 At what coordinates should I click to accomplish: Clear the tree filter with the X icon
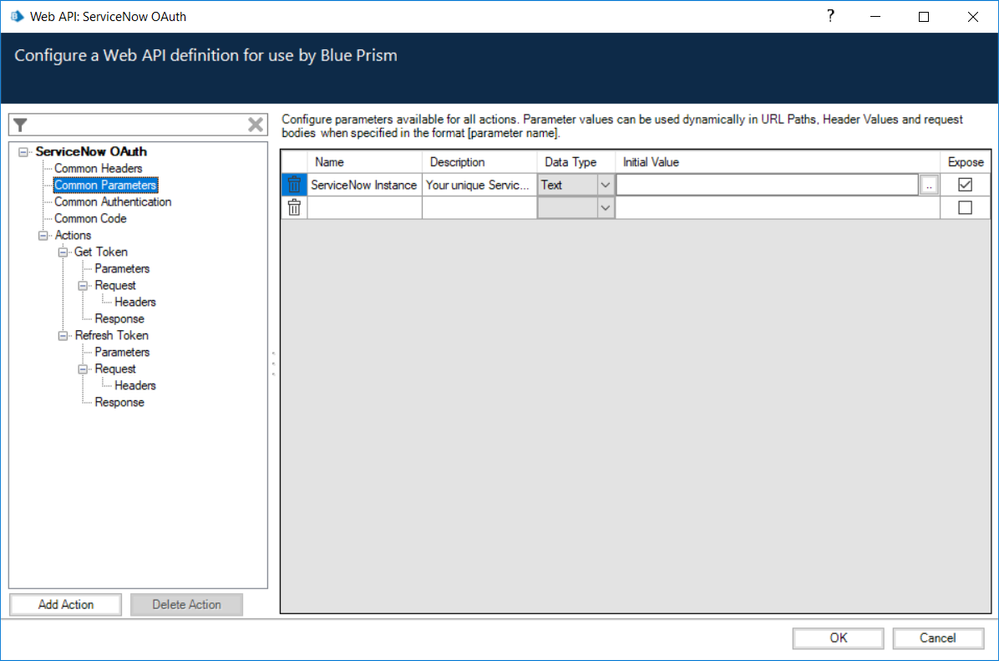256,125
